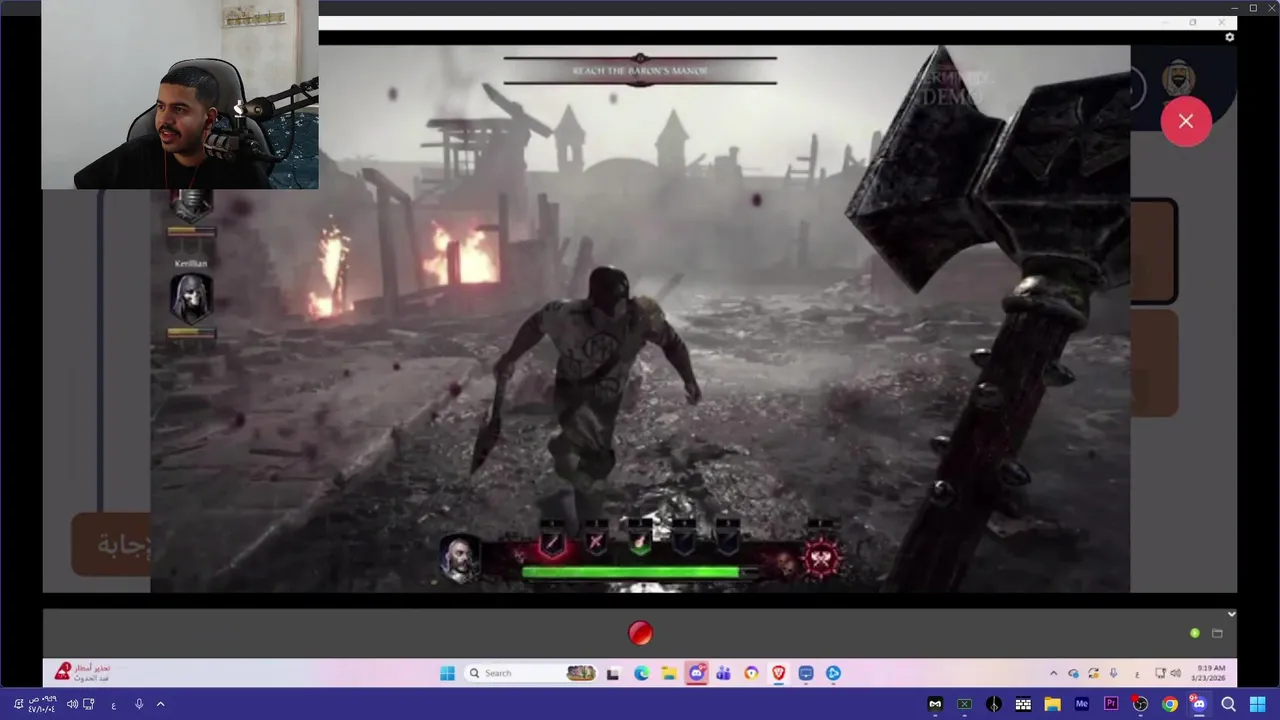Open the inner taskbar volume control

[1175, 673]
